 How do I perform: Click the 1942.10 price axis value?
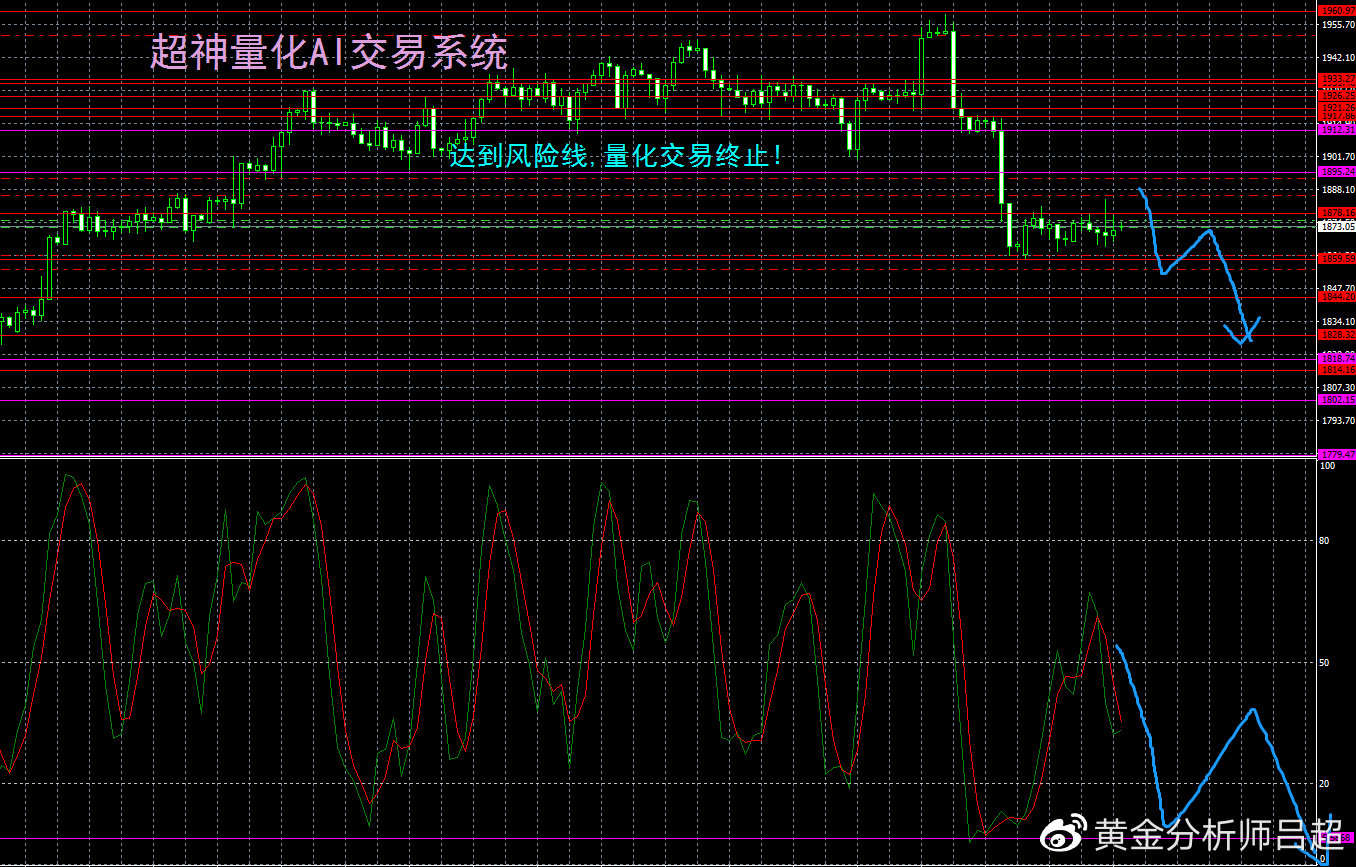(x=1337, y=58)
